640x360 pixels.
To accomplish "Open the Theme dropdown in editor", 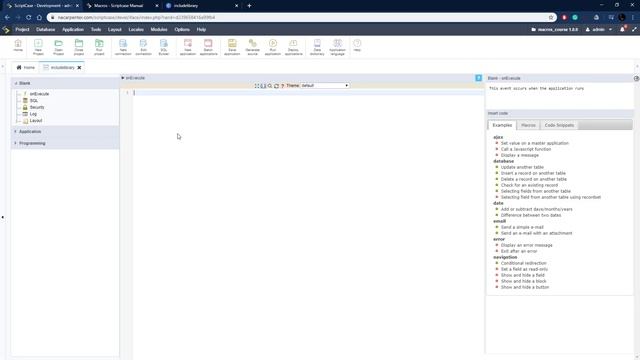I will 325,86.
